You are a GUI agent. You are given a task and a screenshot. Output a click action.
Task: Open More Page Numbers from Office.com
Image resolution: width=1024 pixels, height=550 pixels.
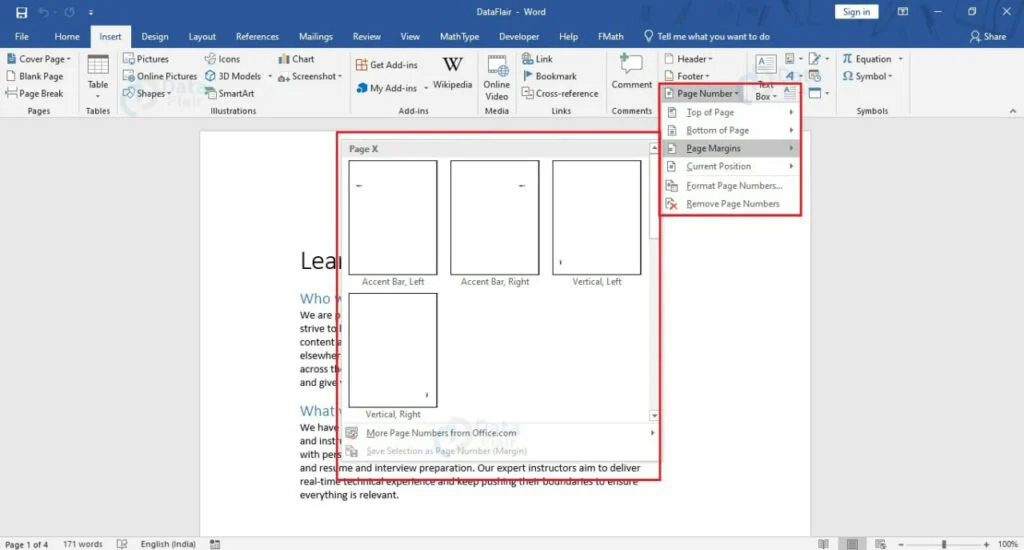441,433
